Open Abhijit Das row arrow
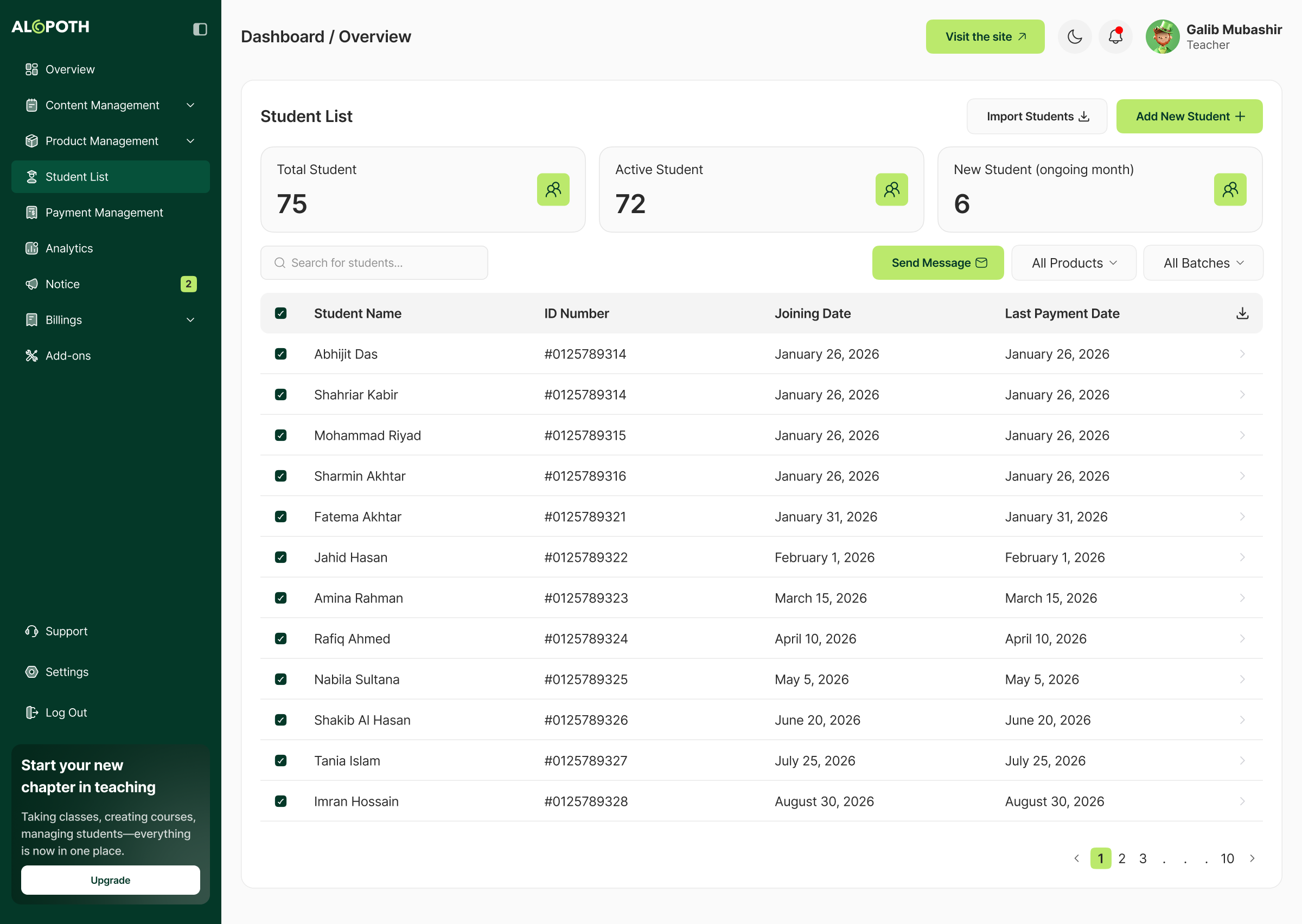1302x924 pixels. [x=1242, y=354]
